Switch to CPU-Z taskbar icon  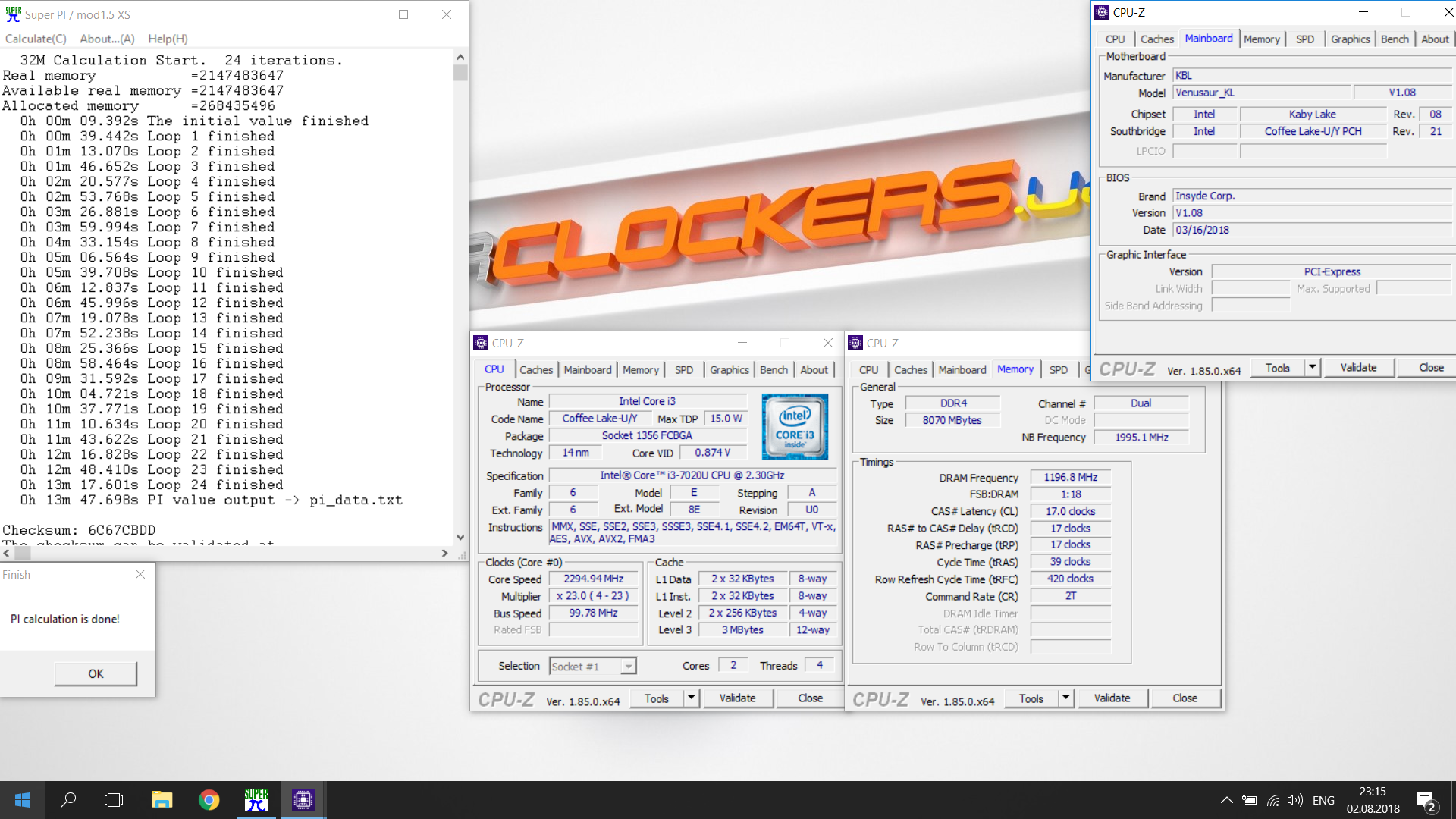[x=303, y=800]
